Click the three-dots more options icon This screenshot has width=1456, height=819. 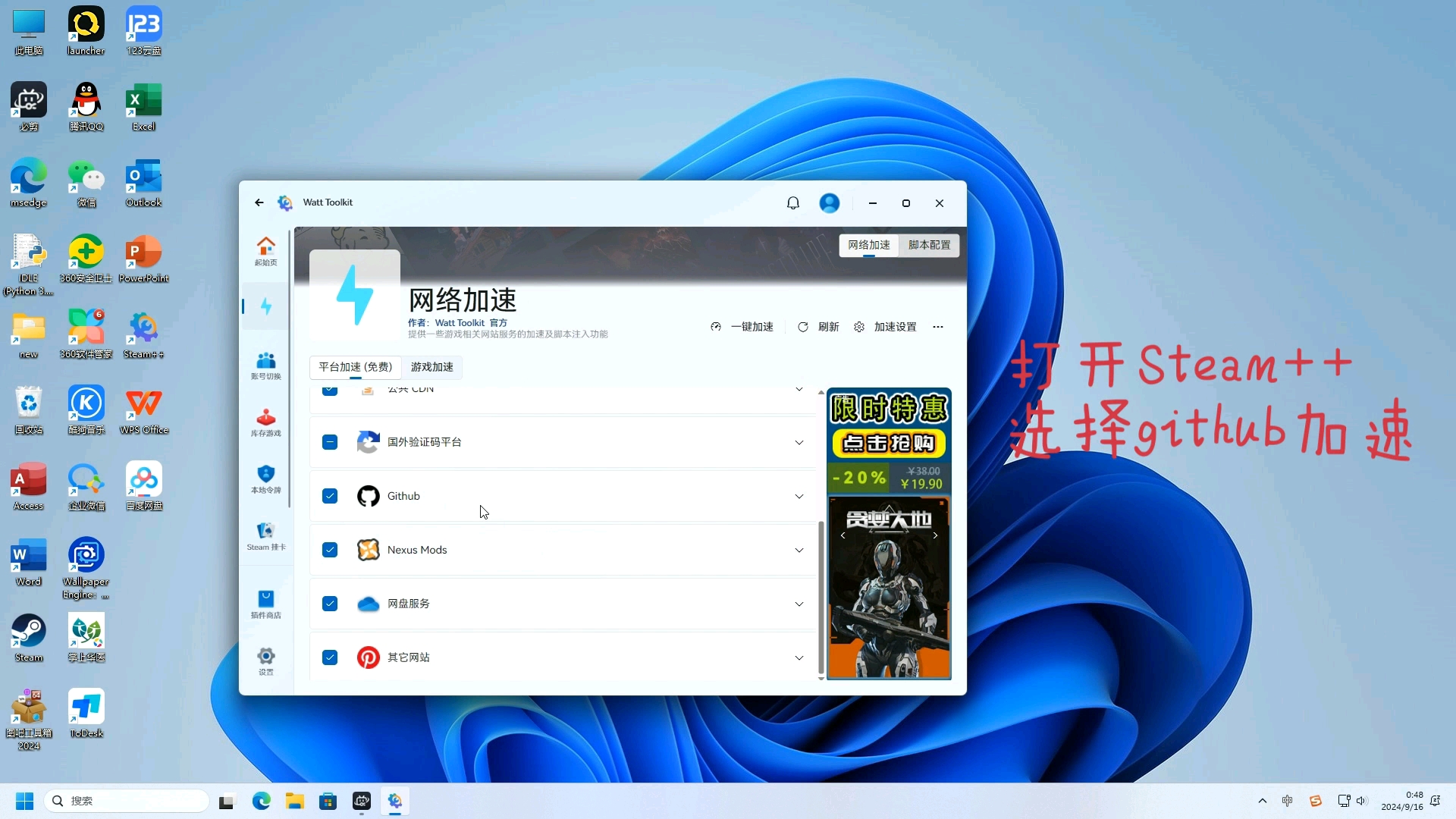(x=938, y=327)
